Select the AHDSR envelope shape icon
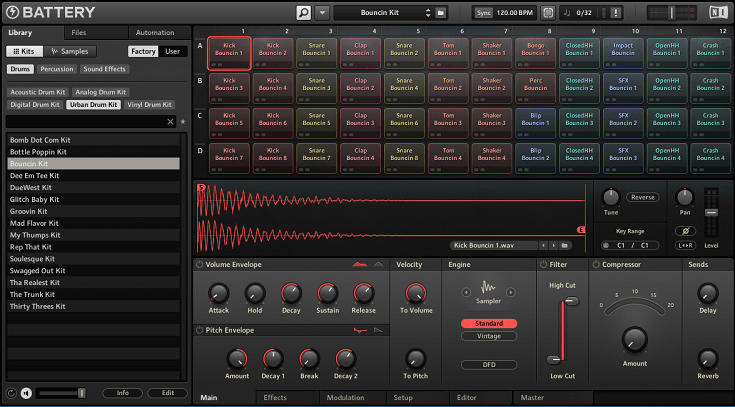735x407 pixels. [360, 264]
